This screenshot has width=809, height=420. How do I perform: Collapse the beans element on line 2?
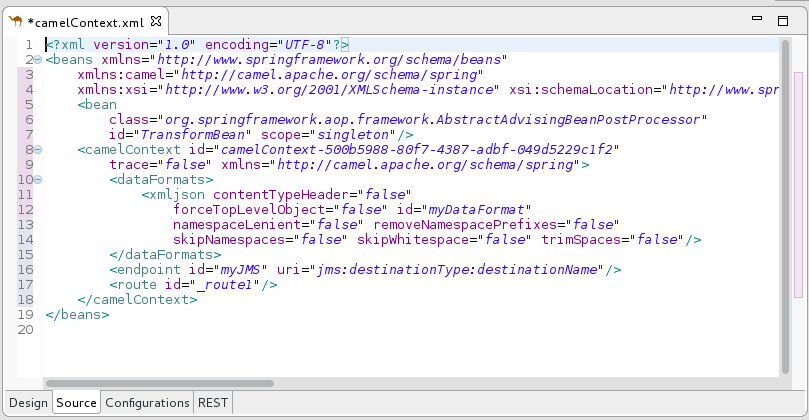pyautogui.click(x=37, y=60)
